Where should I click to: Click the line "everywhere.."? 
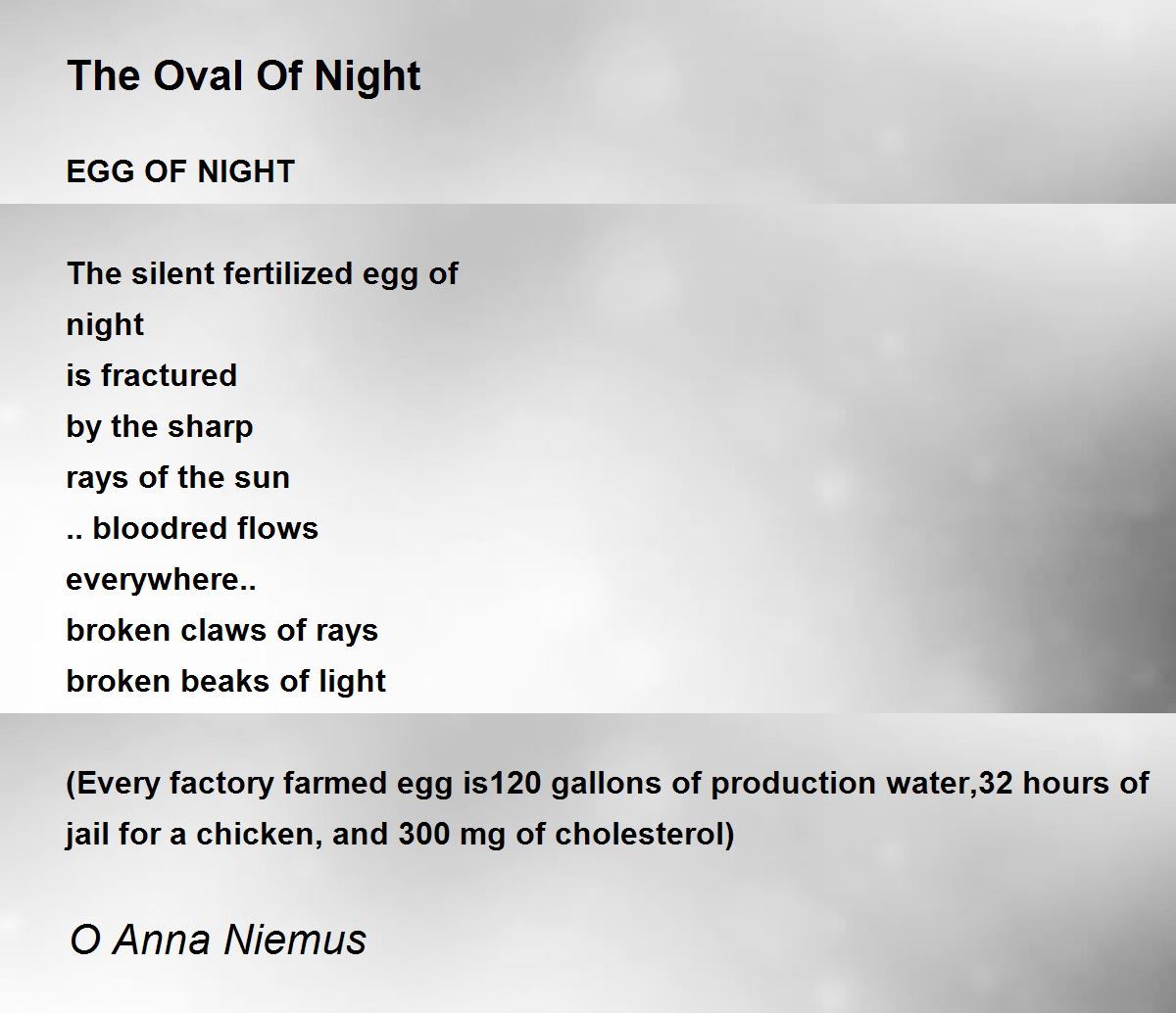coord(162,579)
